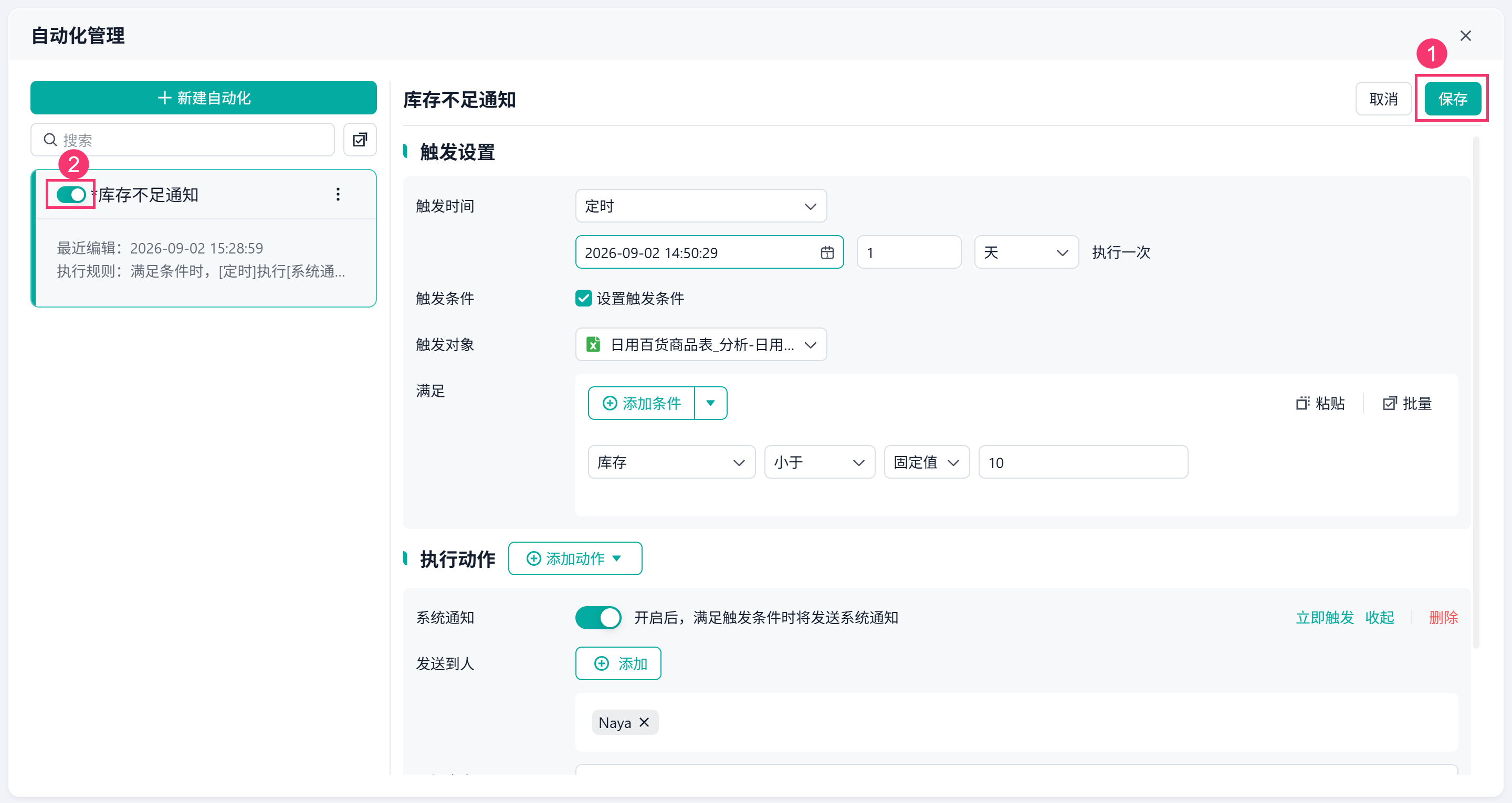Screen dimensions: 1512x803
Task: Click the 立即触发 link
Action: [x=1325, y=618]
